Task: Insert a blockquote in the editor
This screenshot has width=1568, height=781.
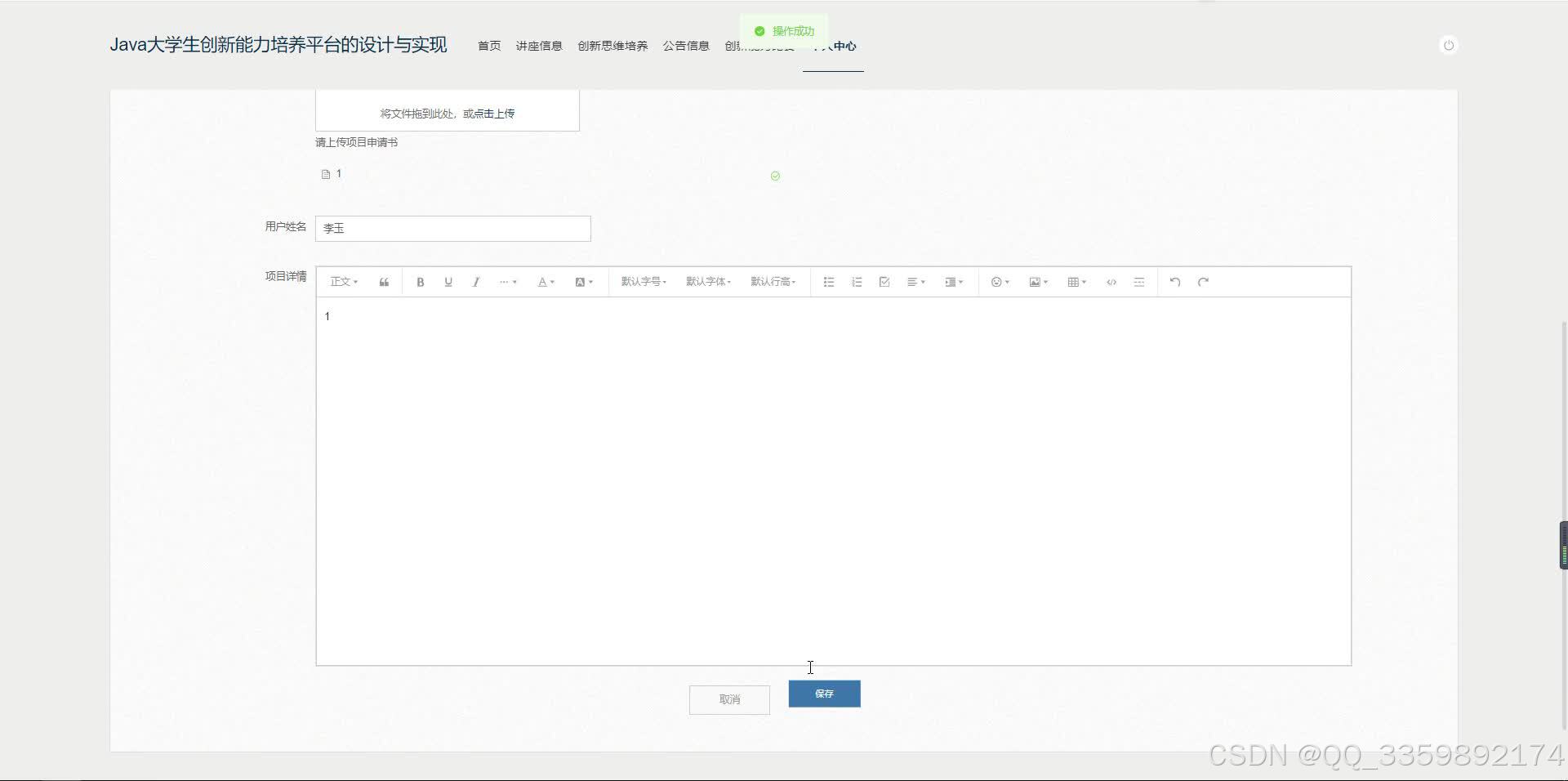Action: point(384,282)
